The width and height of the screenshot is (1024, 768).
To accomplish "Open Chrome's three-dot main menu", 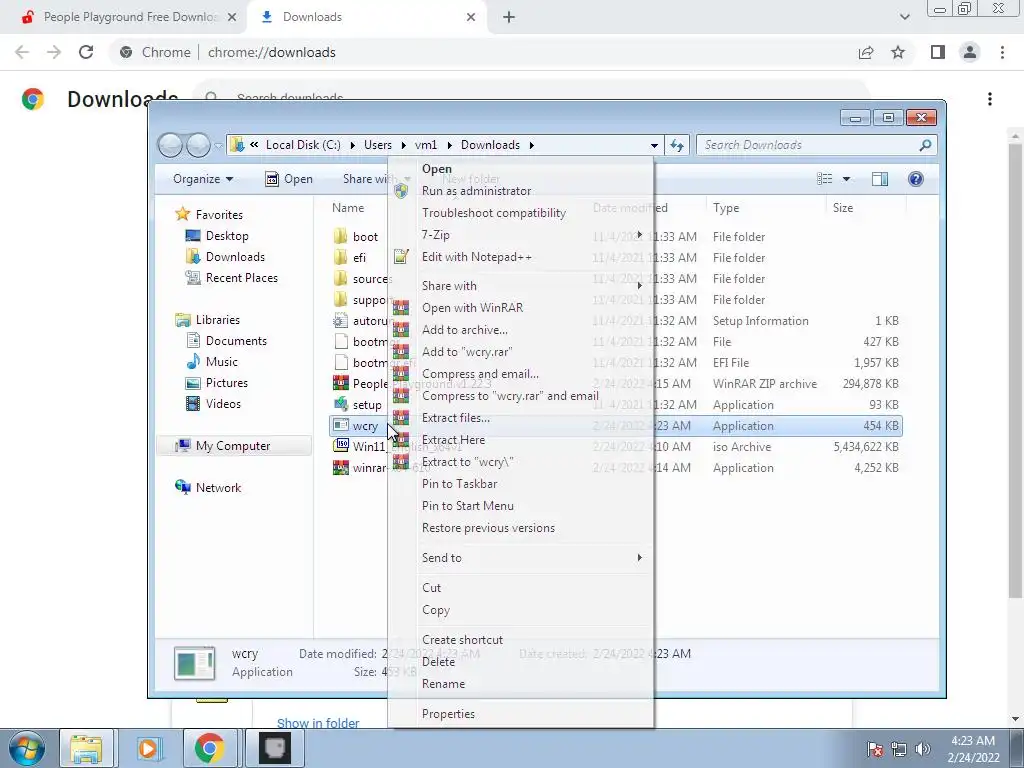I will [1002, 52].
